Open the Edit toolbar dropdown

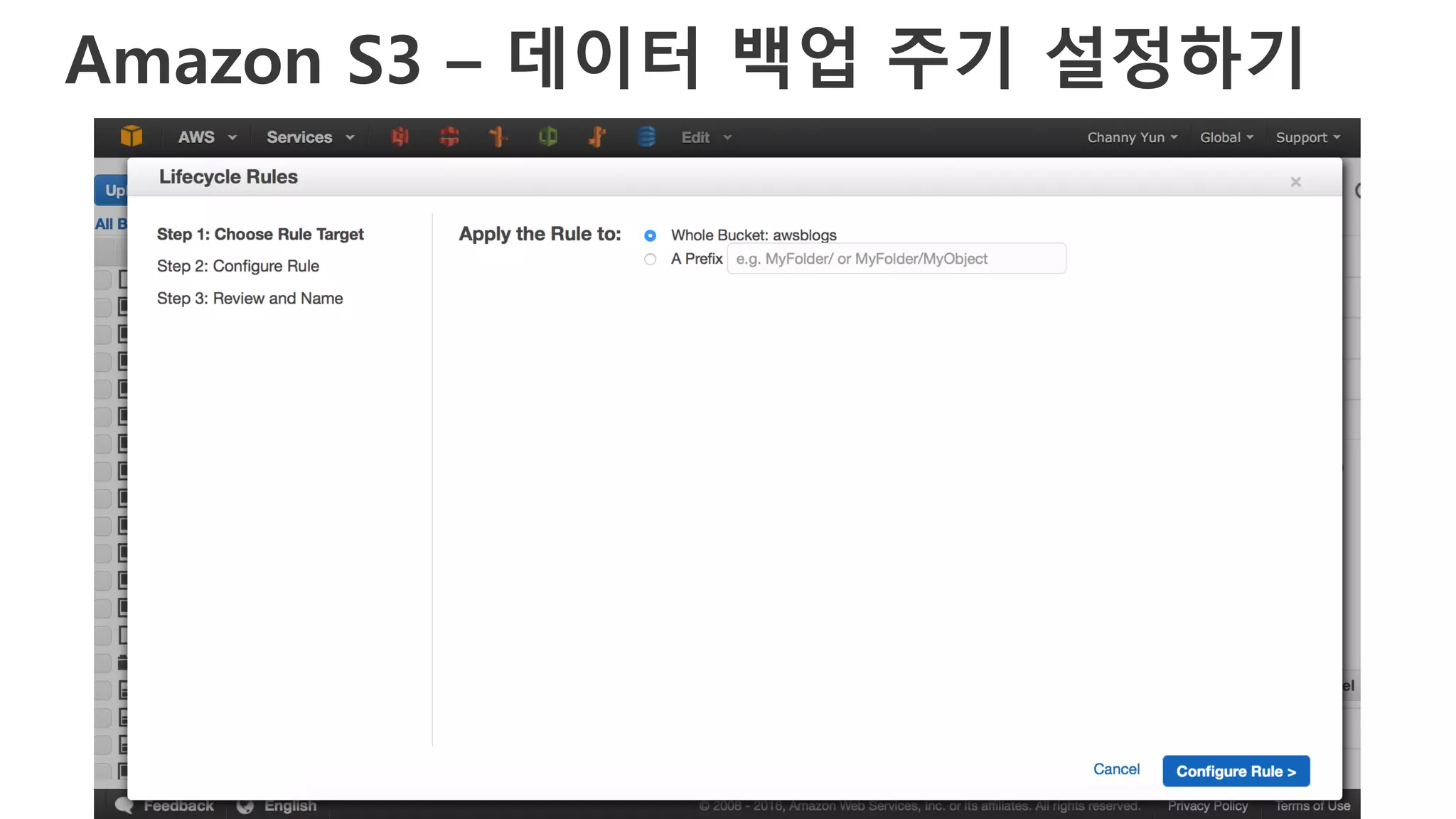(706, 137)
